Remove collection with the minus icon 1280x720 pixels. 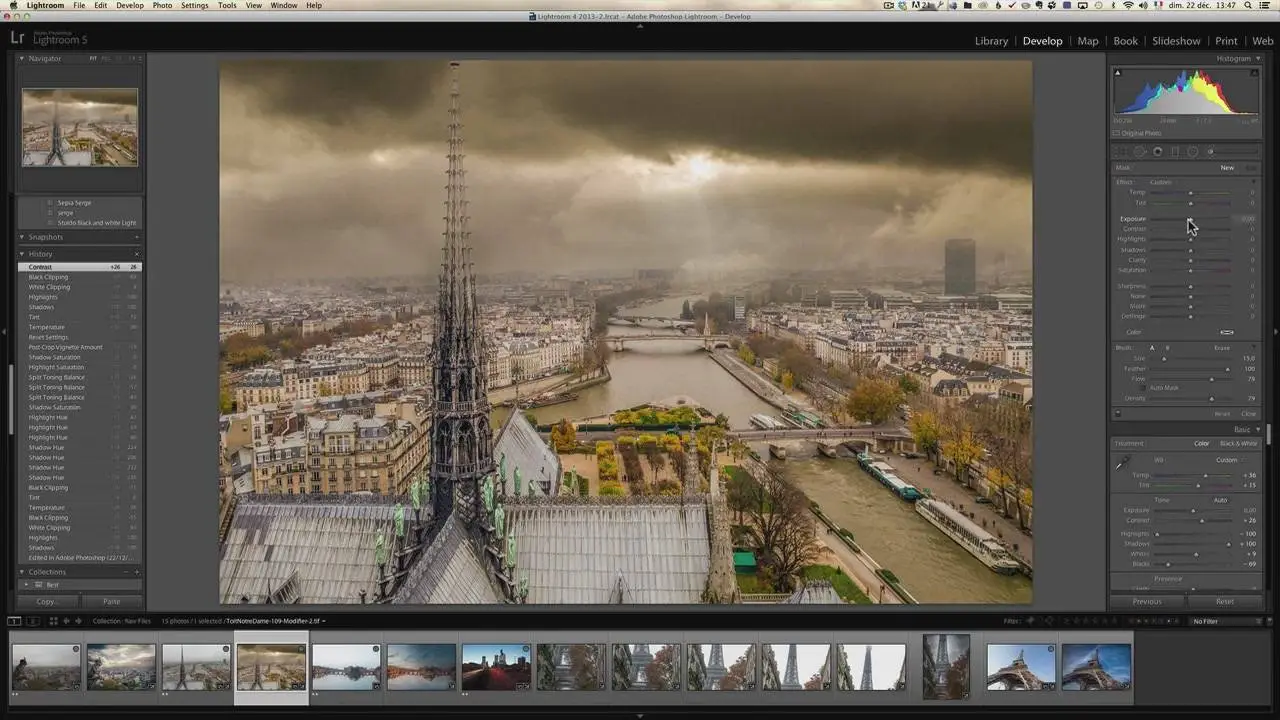click(x=126, y=572)
